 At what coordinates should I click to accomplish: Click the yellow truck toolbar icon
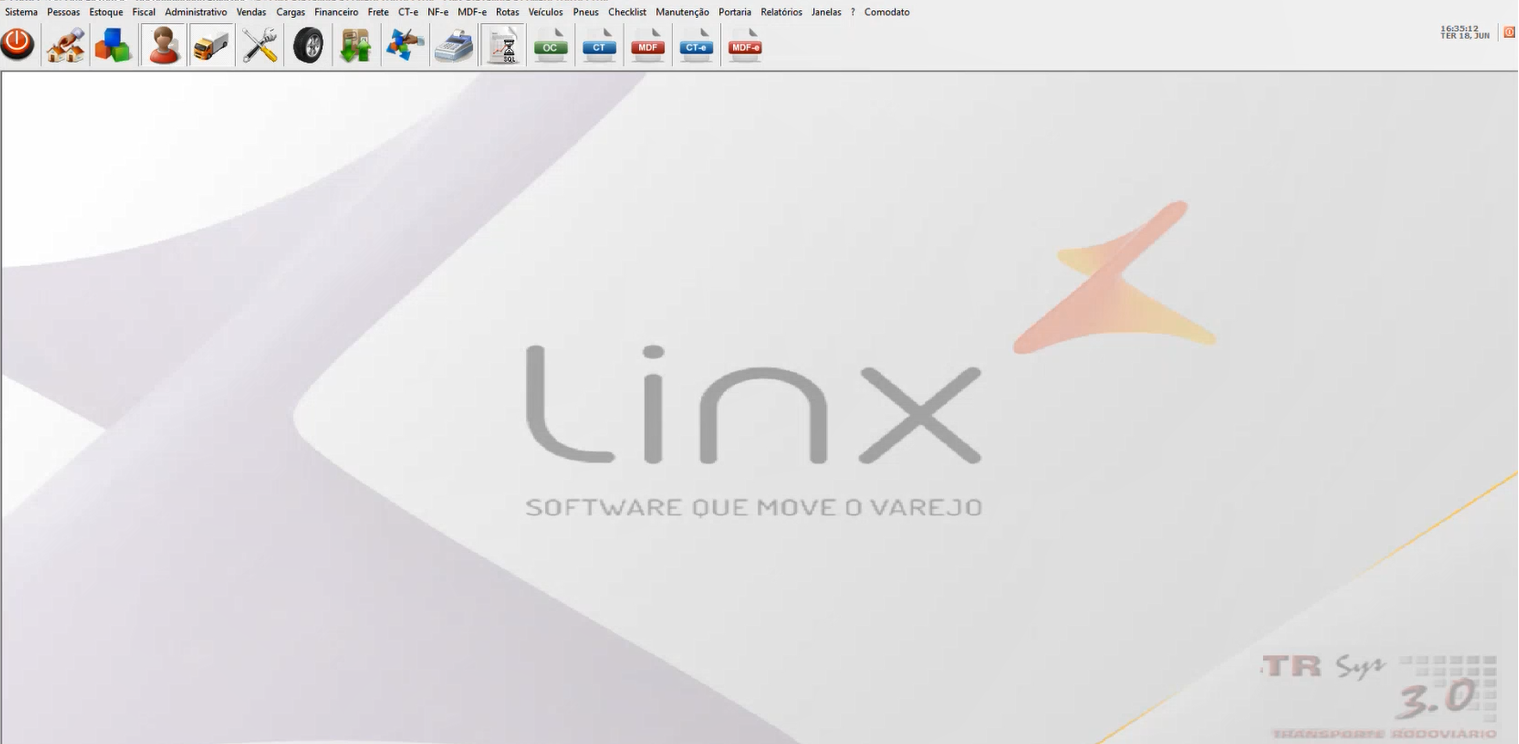click(x=211, y=46)
